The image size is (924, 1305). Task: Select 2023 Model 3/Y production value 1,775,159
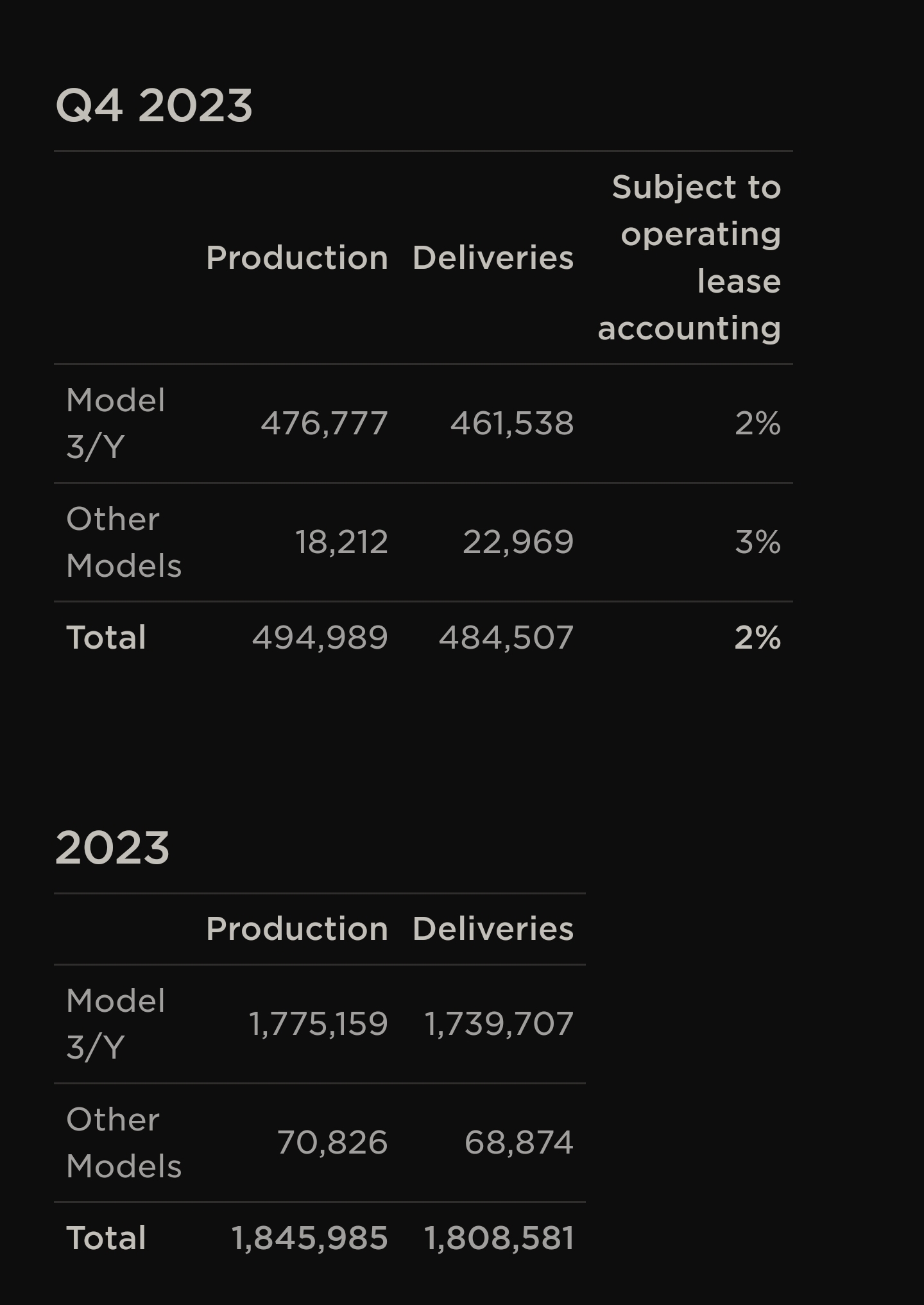coord(318,1023)
